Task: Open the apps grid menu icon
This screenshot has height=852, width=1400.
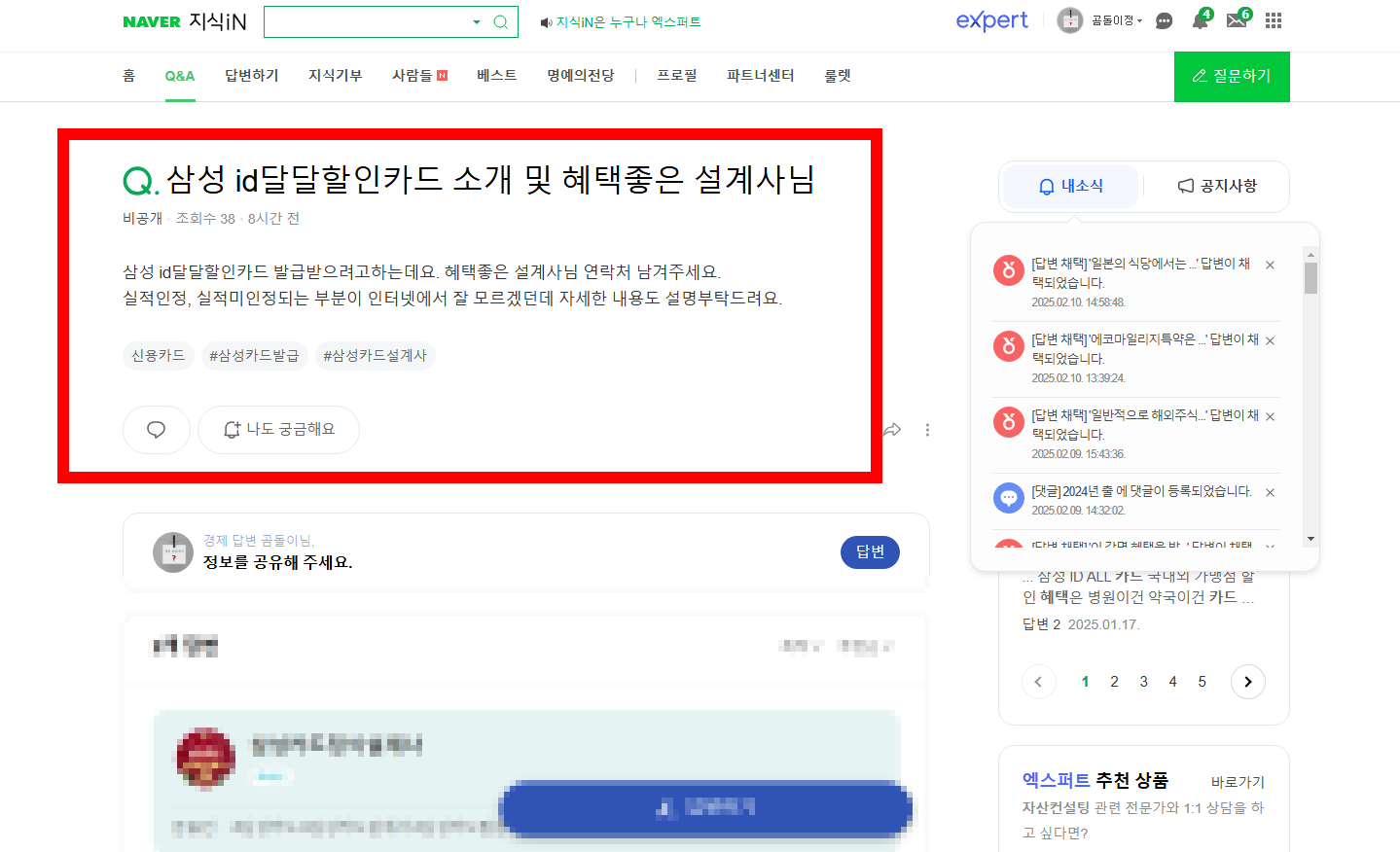Action: coord(1274,20)
